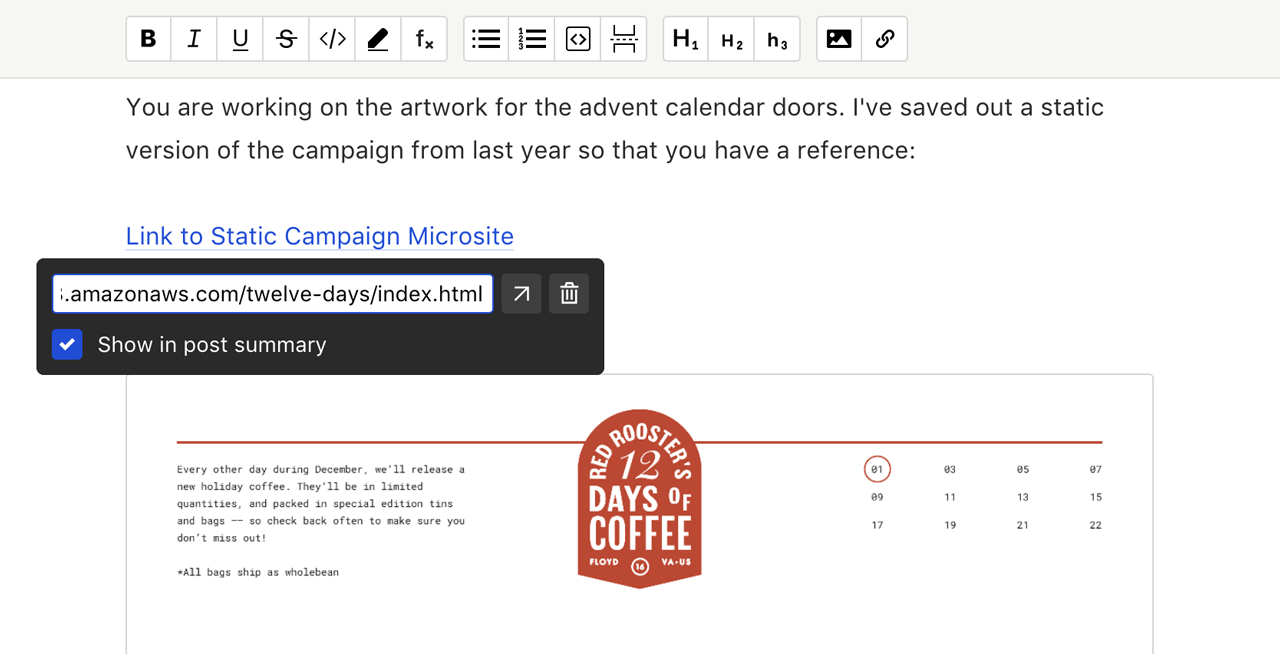Insert a formula with the fx button
The image size is (1280, 654).
[424, 39]
